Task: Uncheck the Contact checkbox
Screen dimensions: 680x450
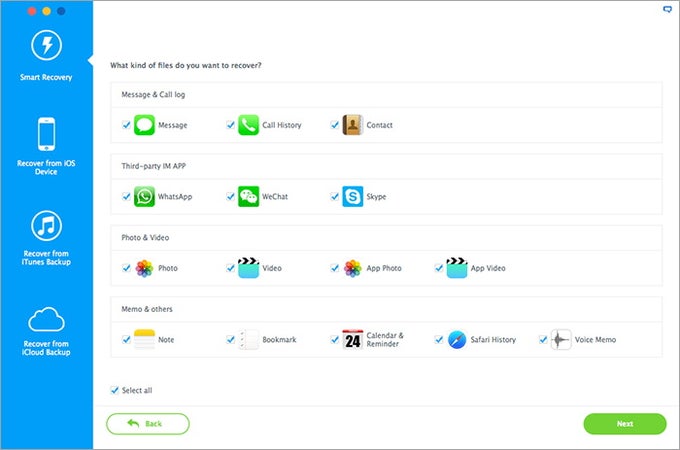Action: 334,125
